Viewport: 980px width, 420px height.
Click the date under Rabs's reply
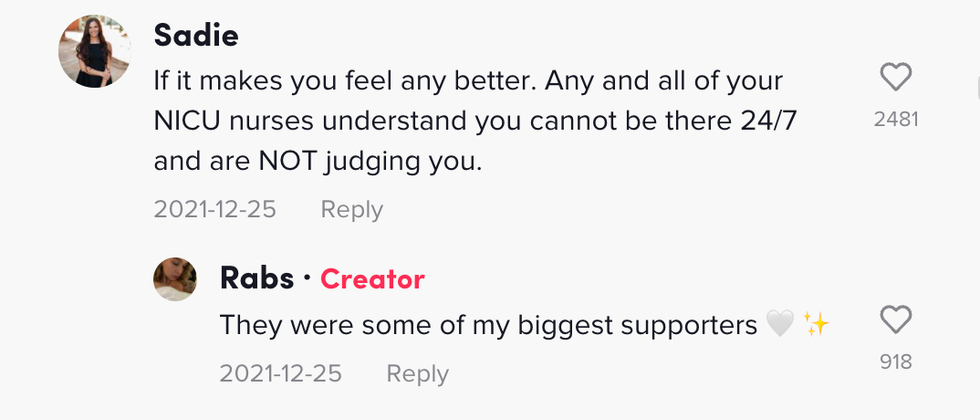click(281, 374)
